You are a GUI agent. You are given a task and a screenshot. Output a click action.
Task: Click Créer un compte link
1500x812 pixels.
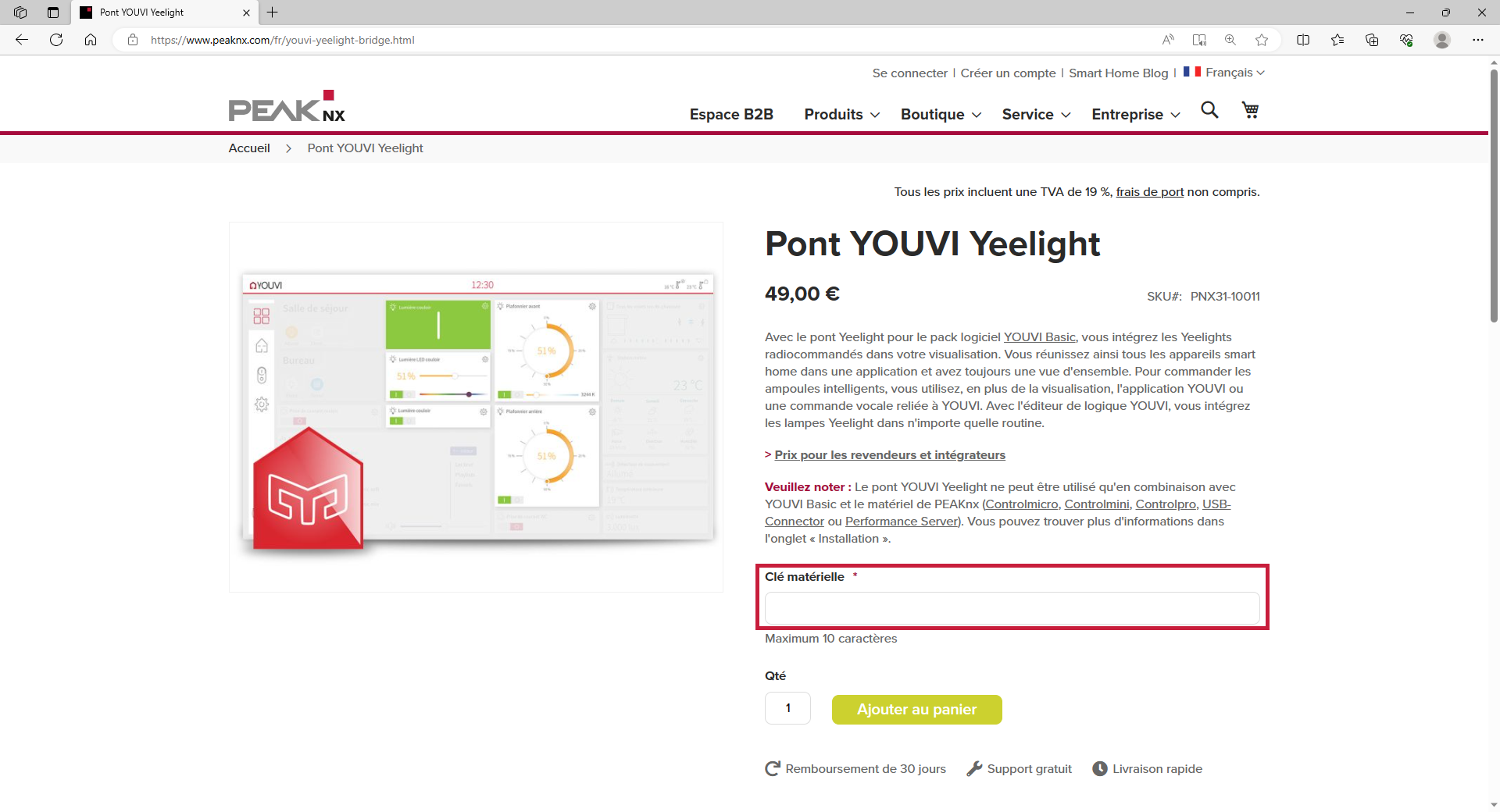(x=1008, y=73)
